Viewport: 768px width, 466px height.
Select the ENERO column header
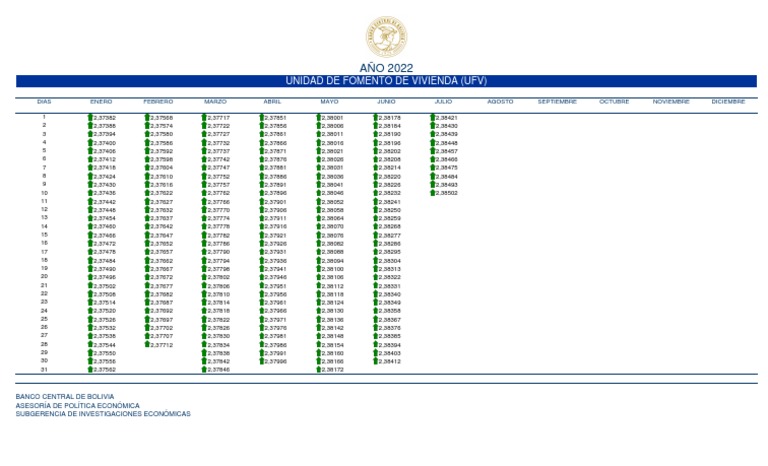coord(101,101)
